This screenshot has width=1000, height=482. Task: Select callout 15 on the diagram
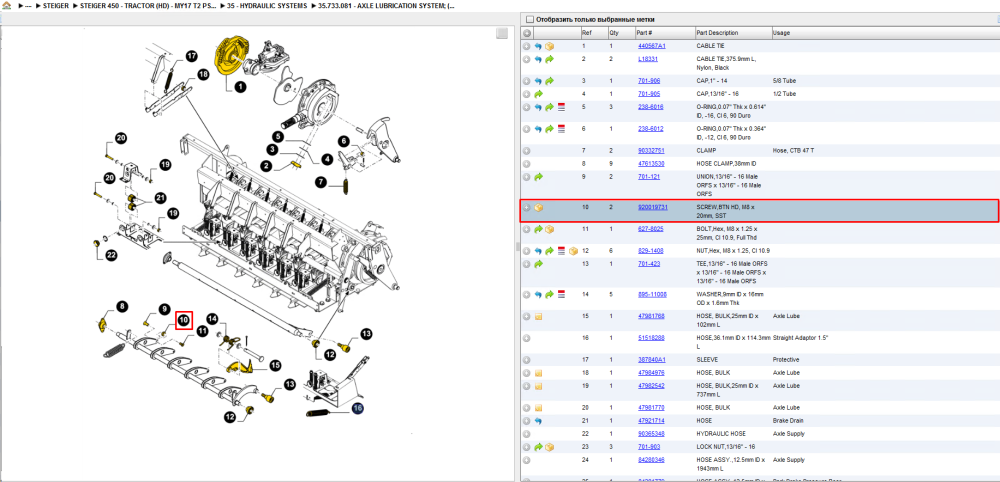[275, 365]
